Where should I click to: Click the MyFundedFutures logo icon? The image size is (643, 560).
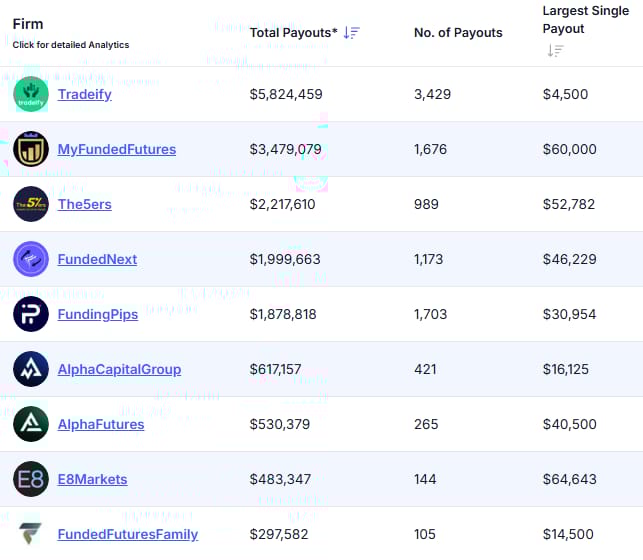point(31,149)
